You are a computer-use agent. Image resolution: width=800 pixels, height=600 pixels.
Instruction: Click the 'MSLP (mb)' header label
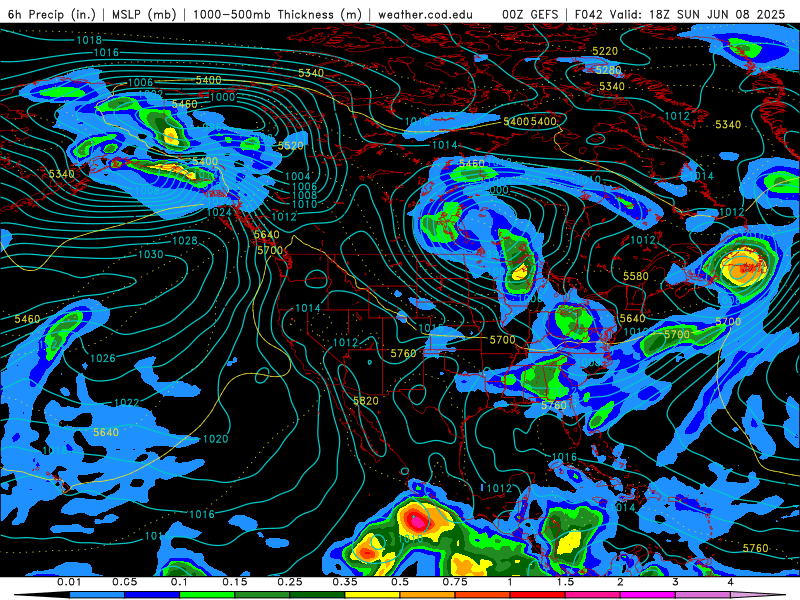tap(144, 14)
